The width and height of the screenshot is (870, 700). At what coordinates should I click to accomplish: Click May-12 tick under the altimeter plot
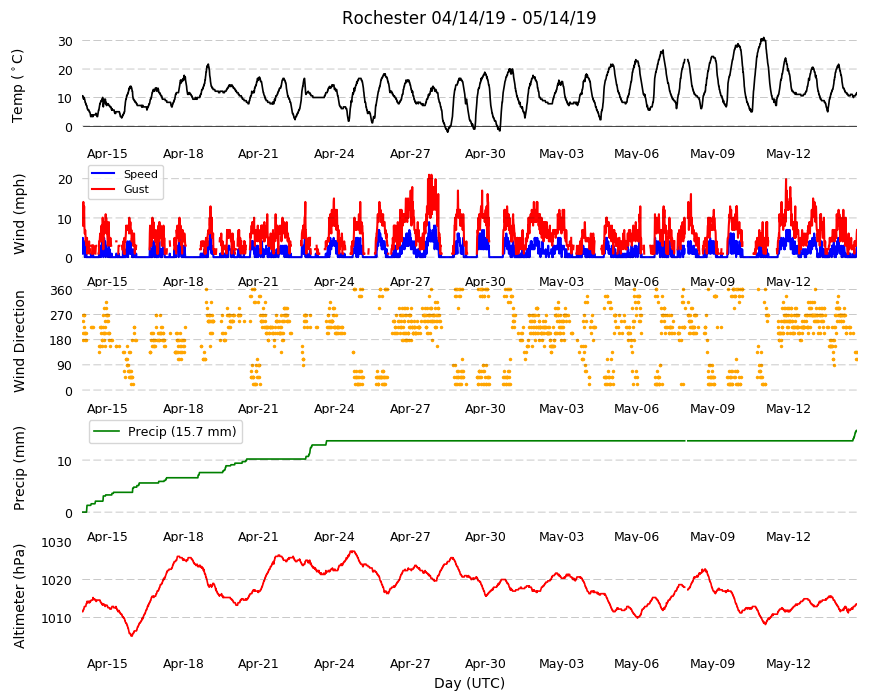[788, 663]
